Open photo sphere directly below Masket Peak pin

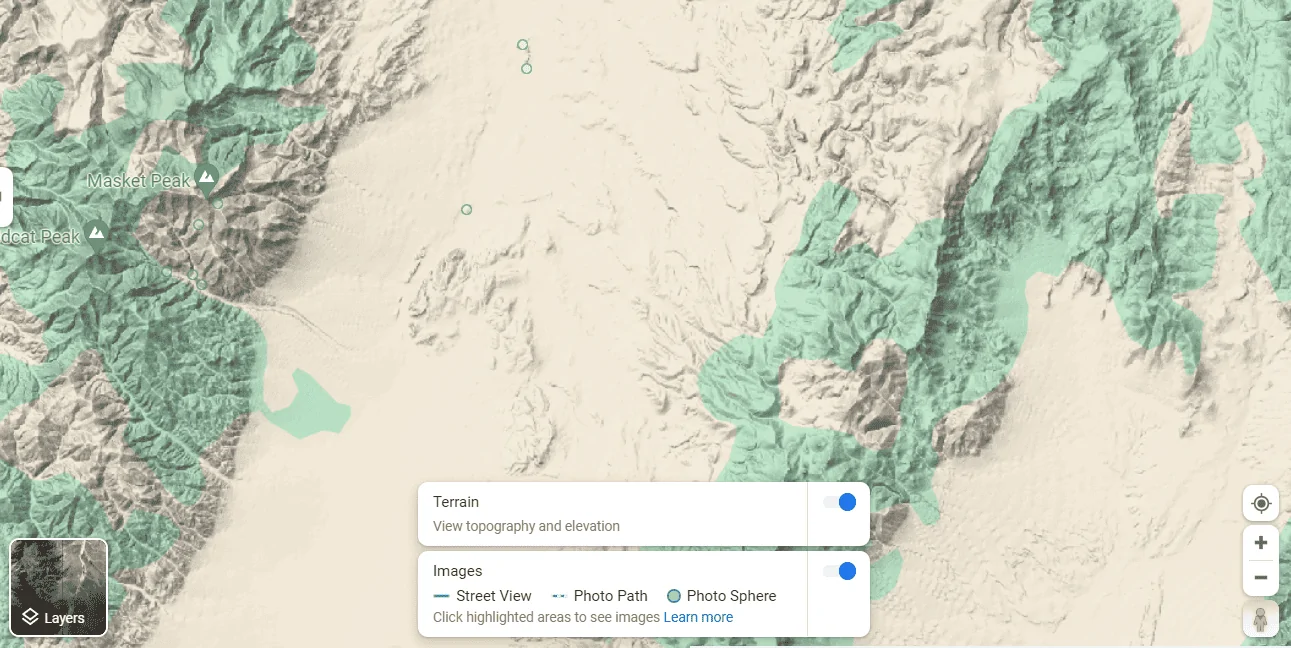point(218,204)
